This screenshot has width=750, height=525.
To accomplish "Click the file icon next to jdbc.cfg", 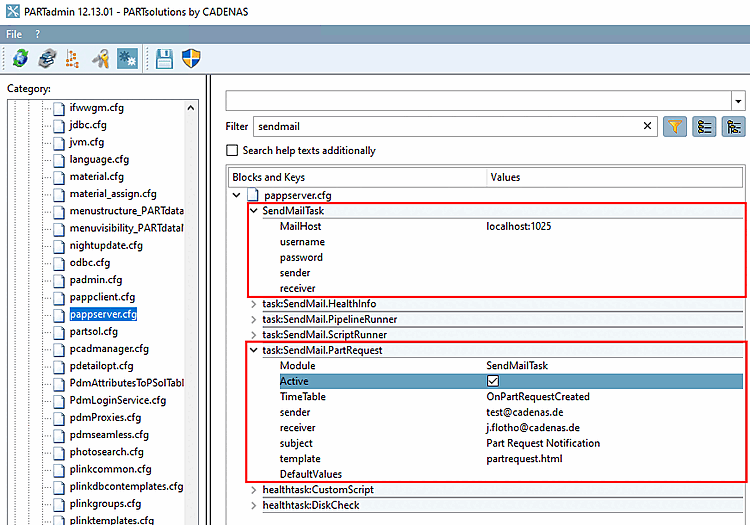I will tap(59, 126).
